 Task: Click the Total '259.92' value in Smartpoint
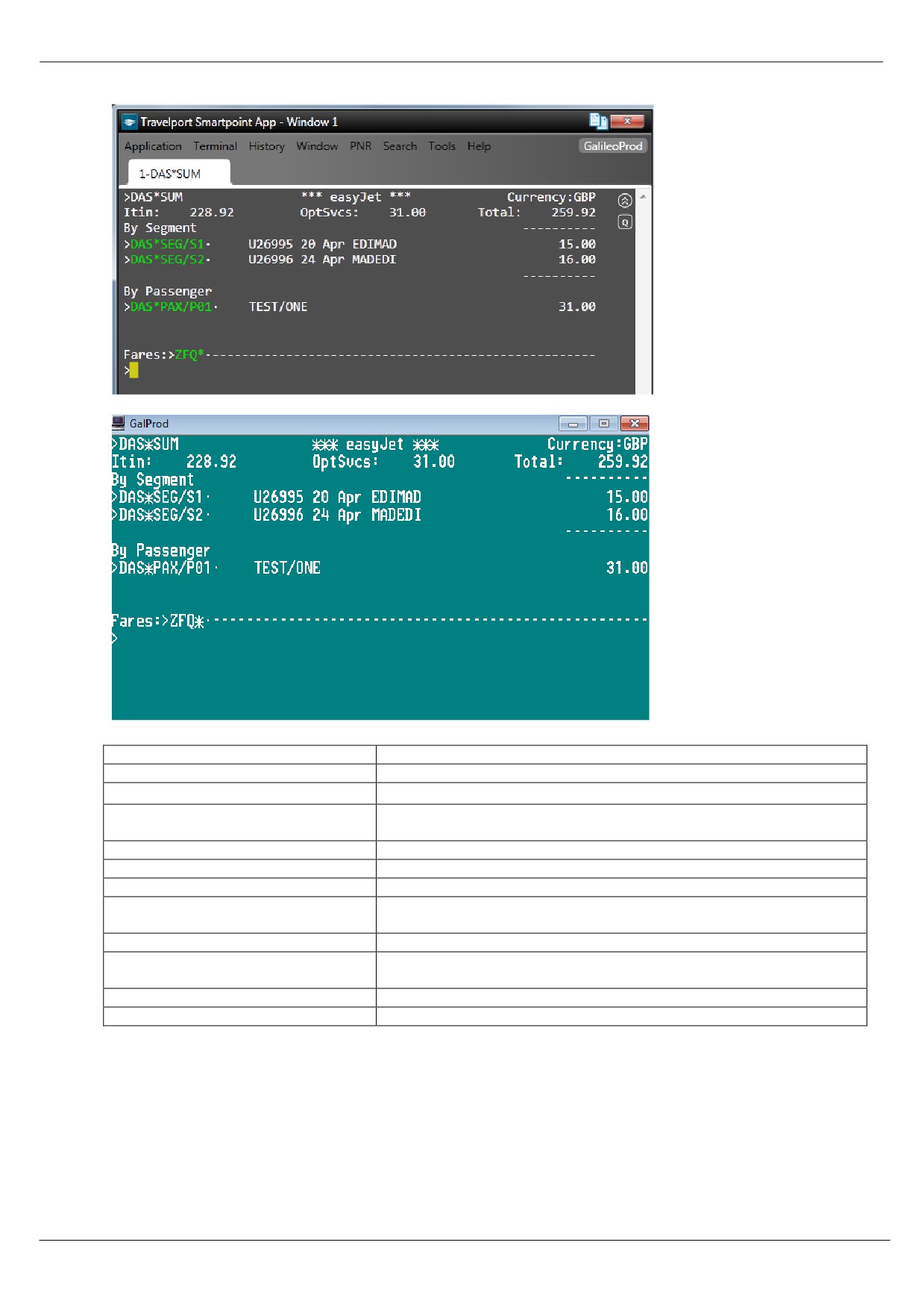(573, 212)
